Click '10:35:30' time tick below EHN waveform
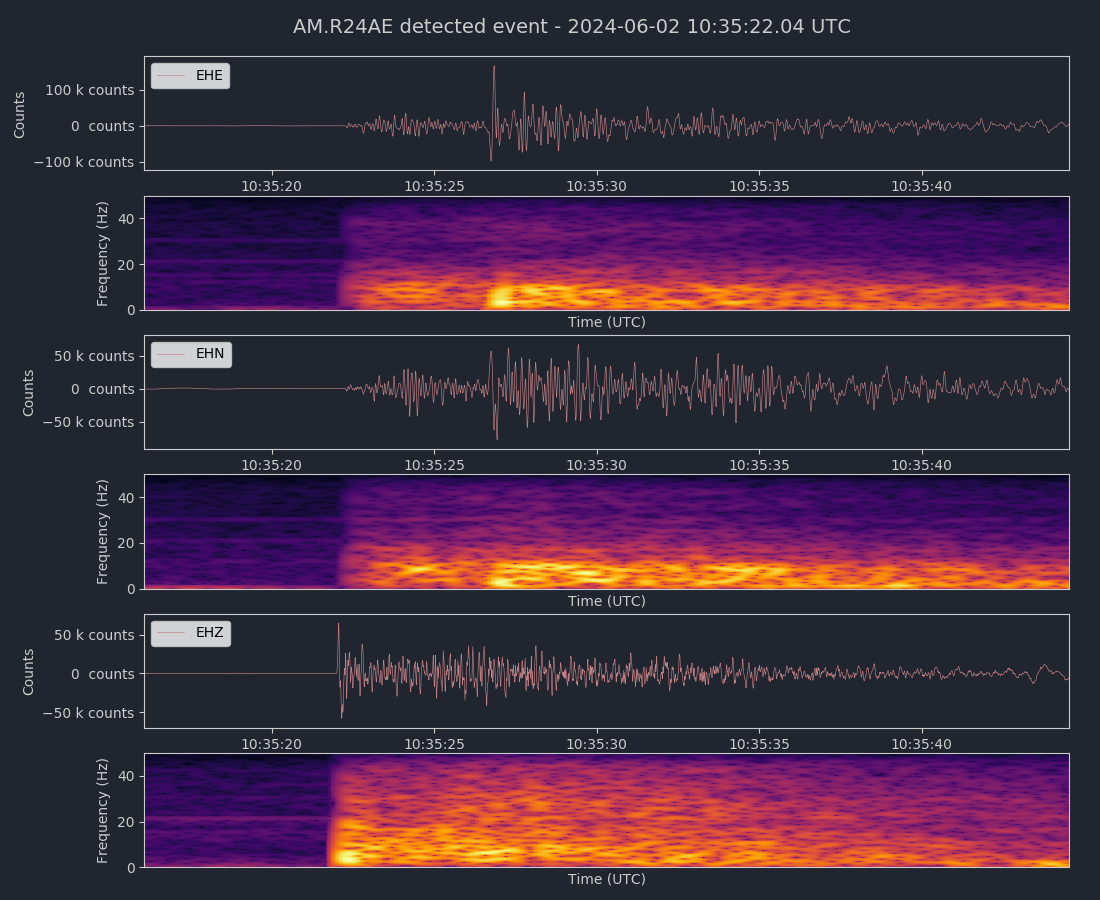The height and width of the screenshot is (900, 1100). (597, 465)
